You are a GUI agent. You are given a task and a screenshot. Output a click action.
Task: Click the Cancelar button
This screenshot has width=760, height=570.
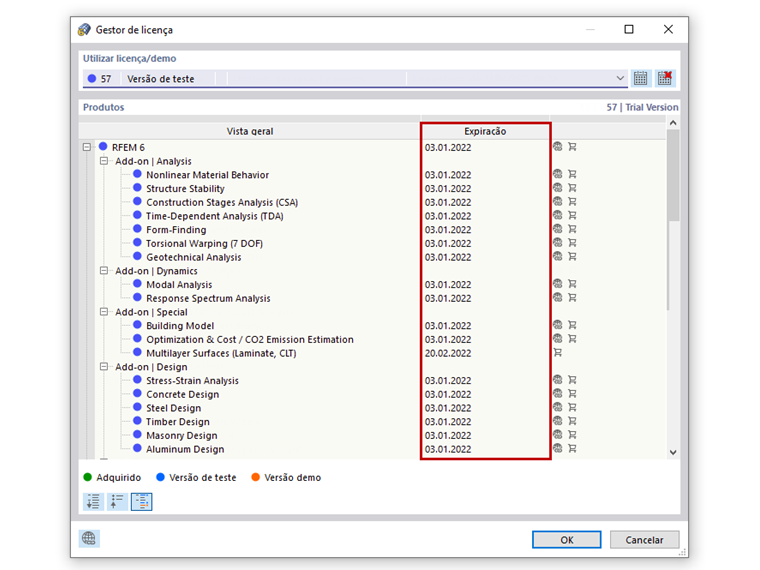point(644,539)
